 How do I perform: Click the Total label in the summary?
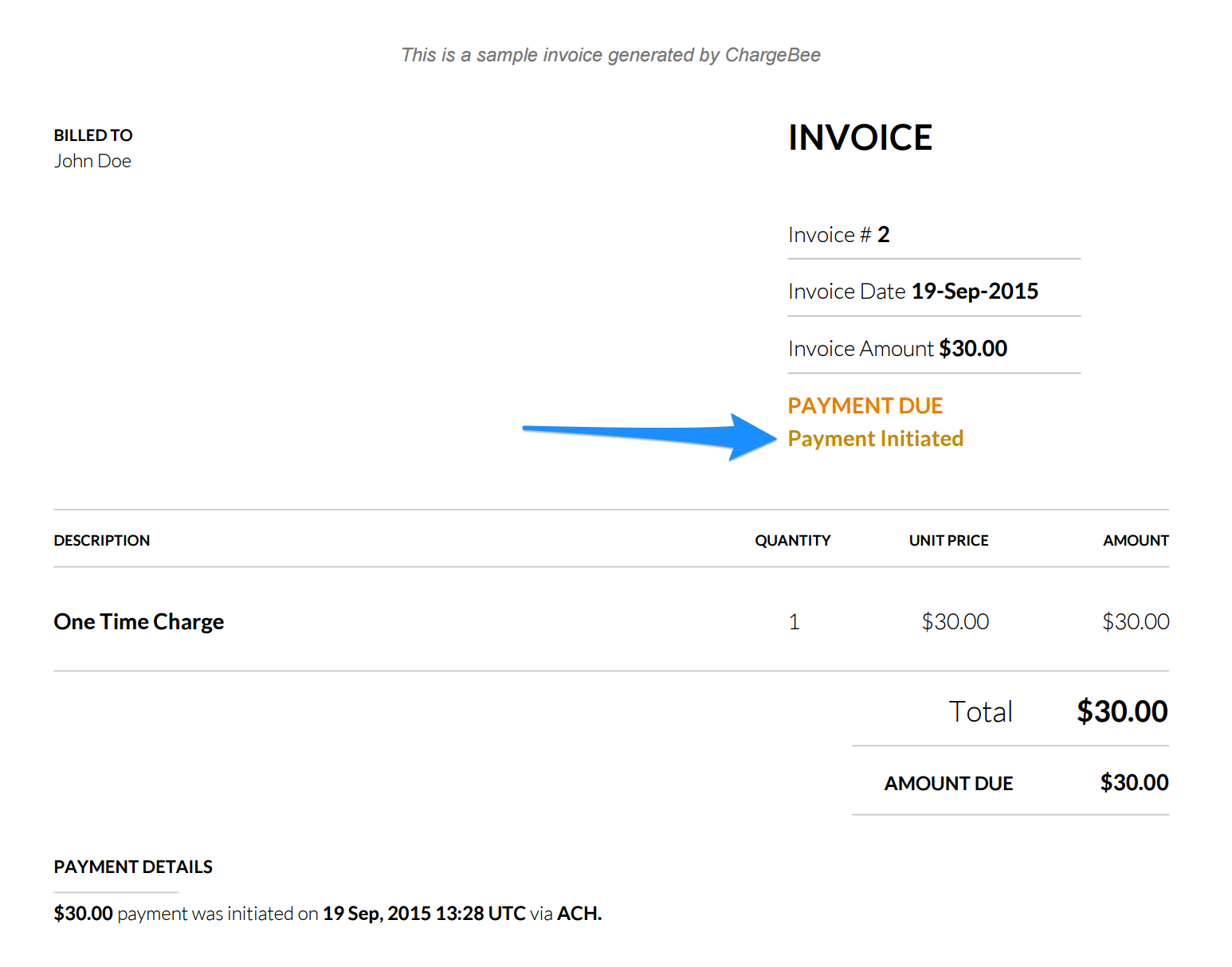tap(980, 712)
